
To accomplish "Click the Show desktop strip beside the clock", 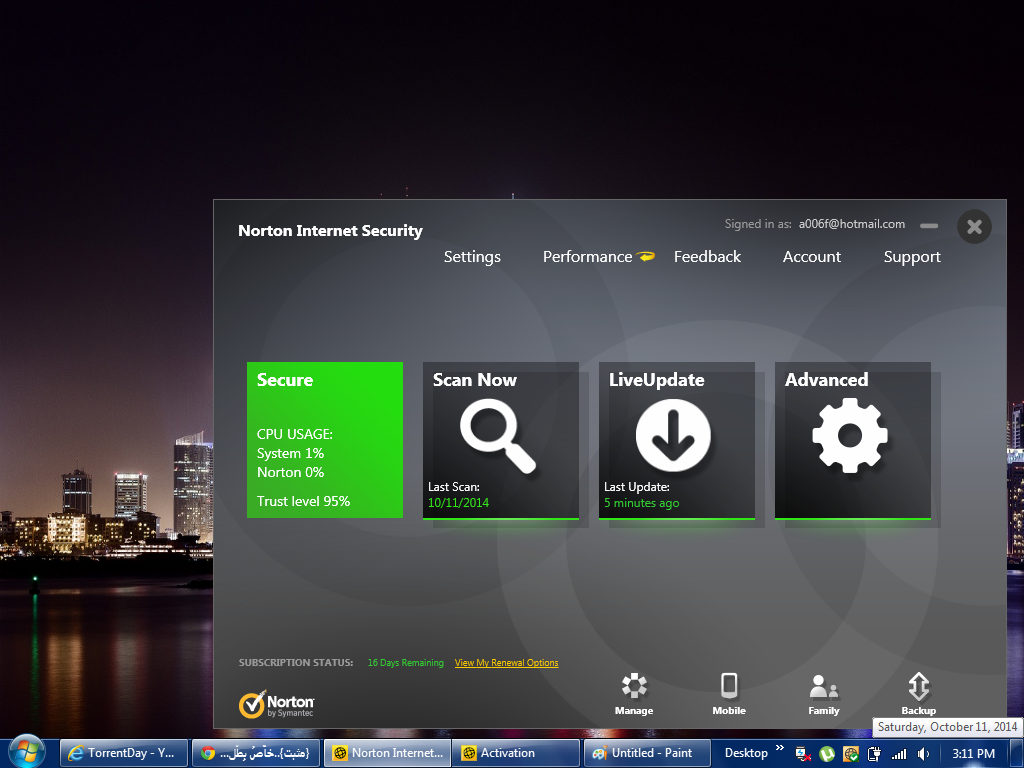I will 1016,754.
